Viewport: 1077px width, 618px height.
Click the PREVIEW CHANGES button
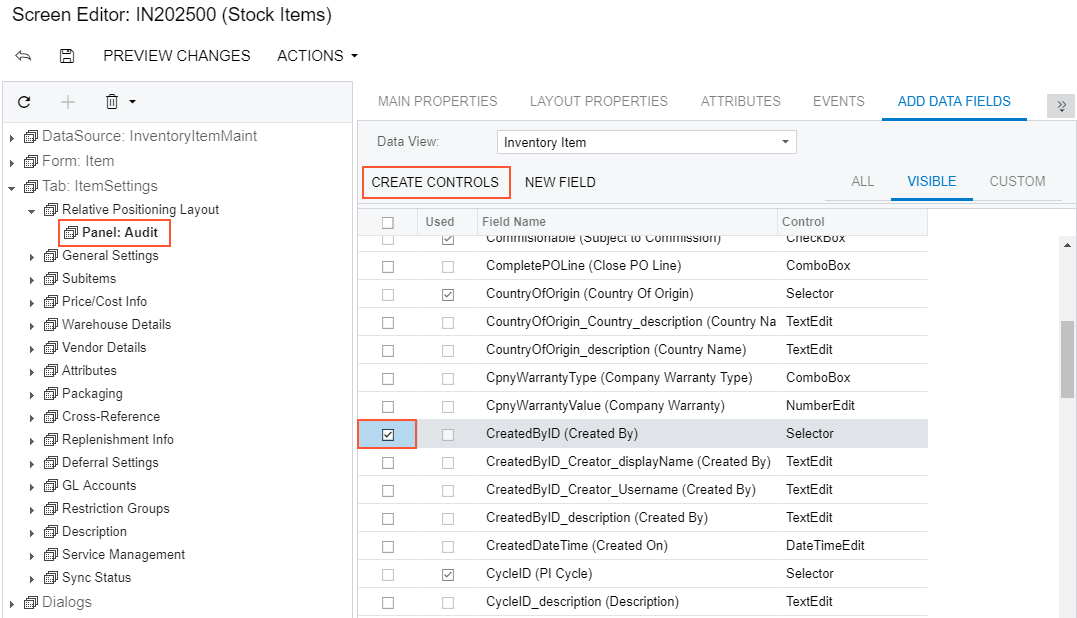[x=177, y=56]
